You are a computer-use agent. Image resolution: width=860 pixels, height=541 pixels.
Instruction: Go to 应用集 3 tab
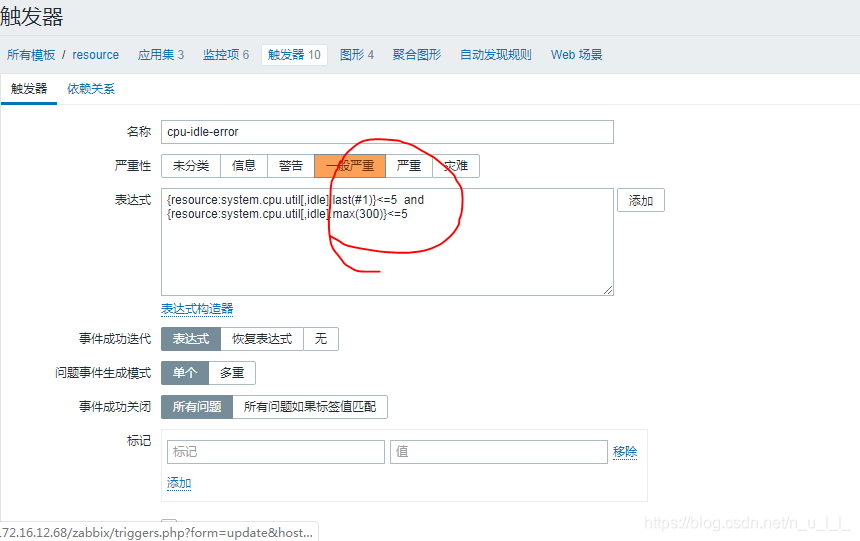click(161, 55)
